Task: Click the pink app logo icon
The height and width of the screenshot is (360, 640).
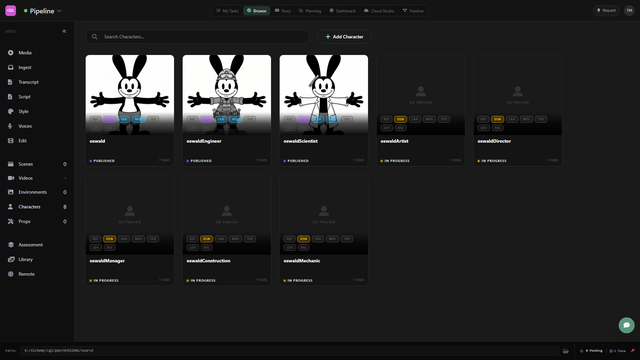Action: click(11, 11)
